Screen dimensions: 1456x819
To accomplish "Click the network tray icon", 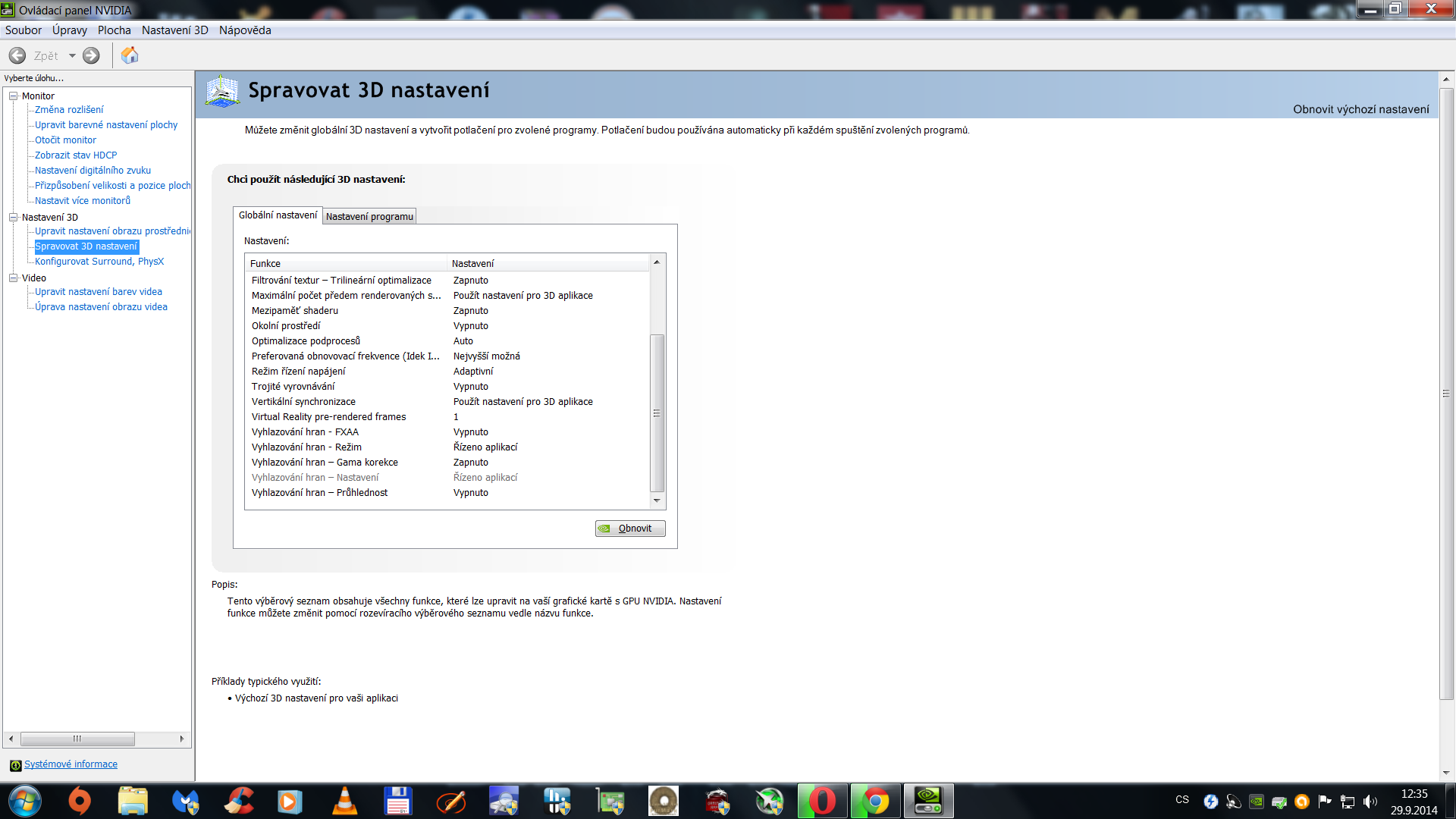I will coord(1348,801).
